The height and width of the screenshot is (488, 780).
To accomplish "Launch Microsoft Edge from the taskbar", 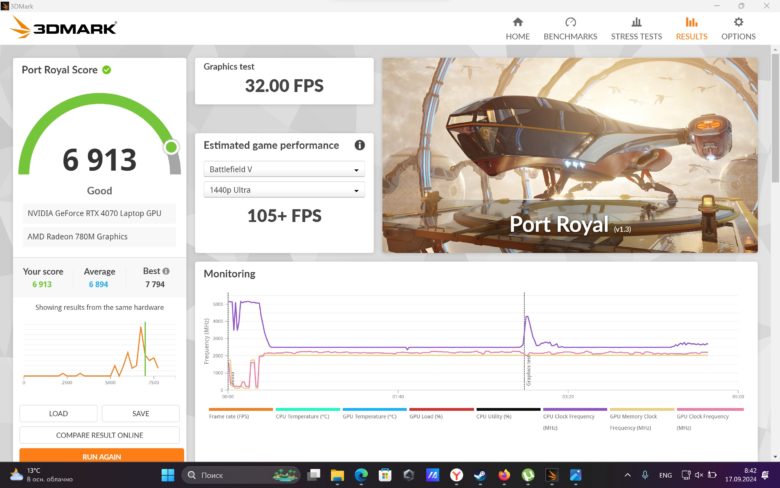I will point(361,476).
